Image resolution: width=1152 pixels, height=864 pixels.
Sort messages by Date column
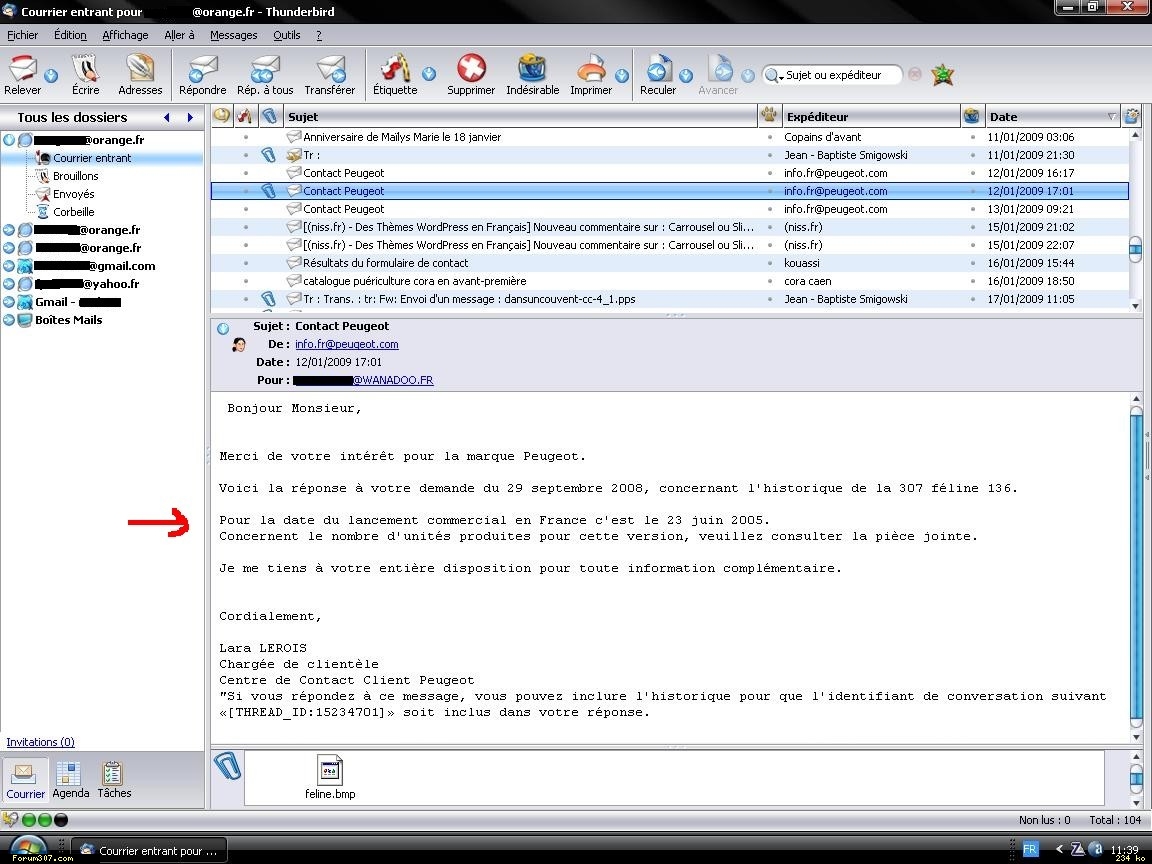coord(1052,116)
